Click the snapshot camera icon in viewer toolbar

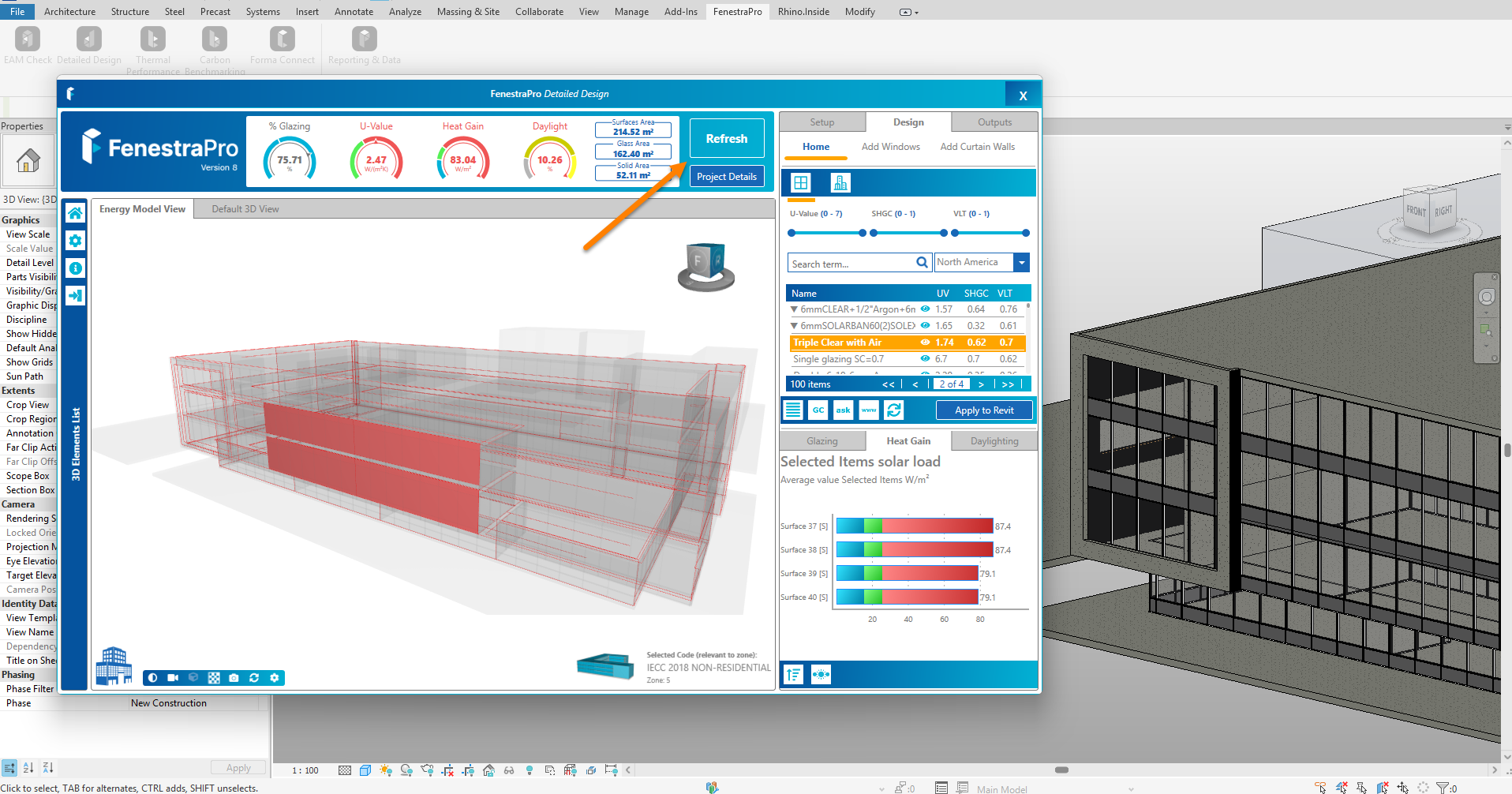point(234,678)
